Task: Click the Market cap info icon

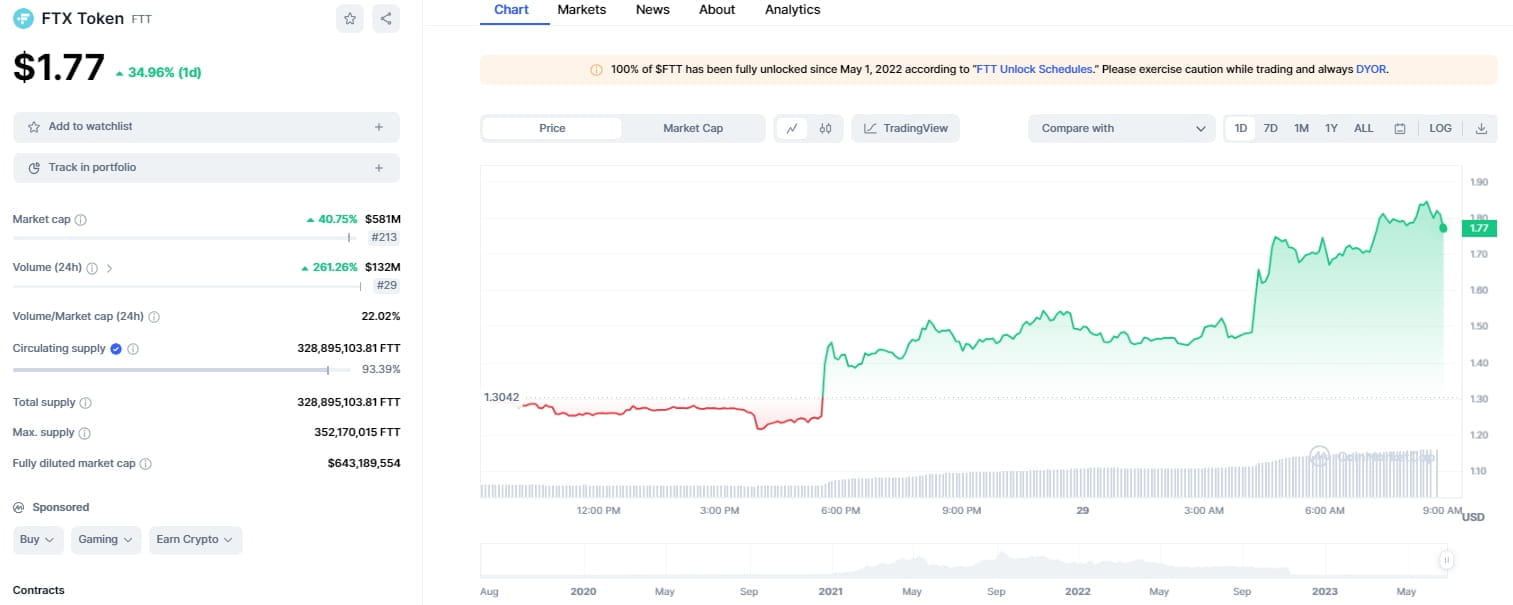Action: pyautogui.click(x=82, y=219)
